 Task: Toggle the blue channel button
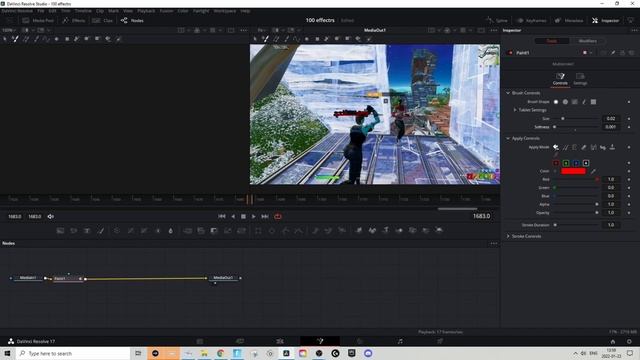[x=576, y=163]
